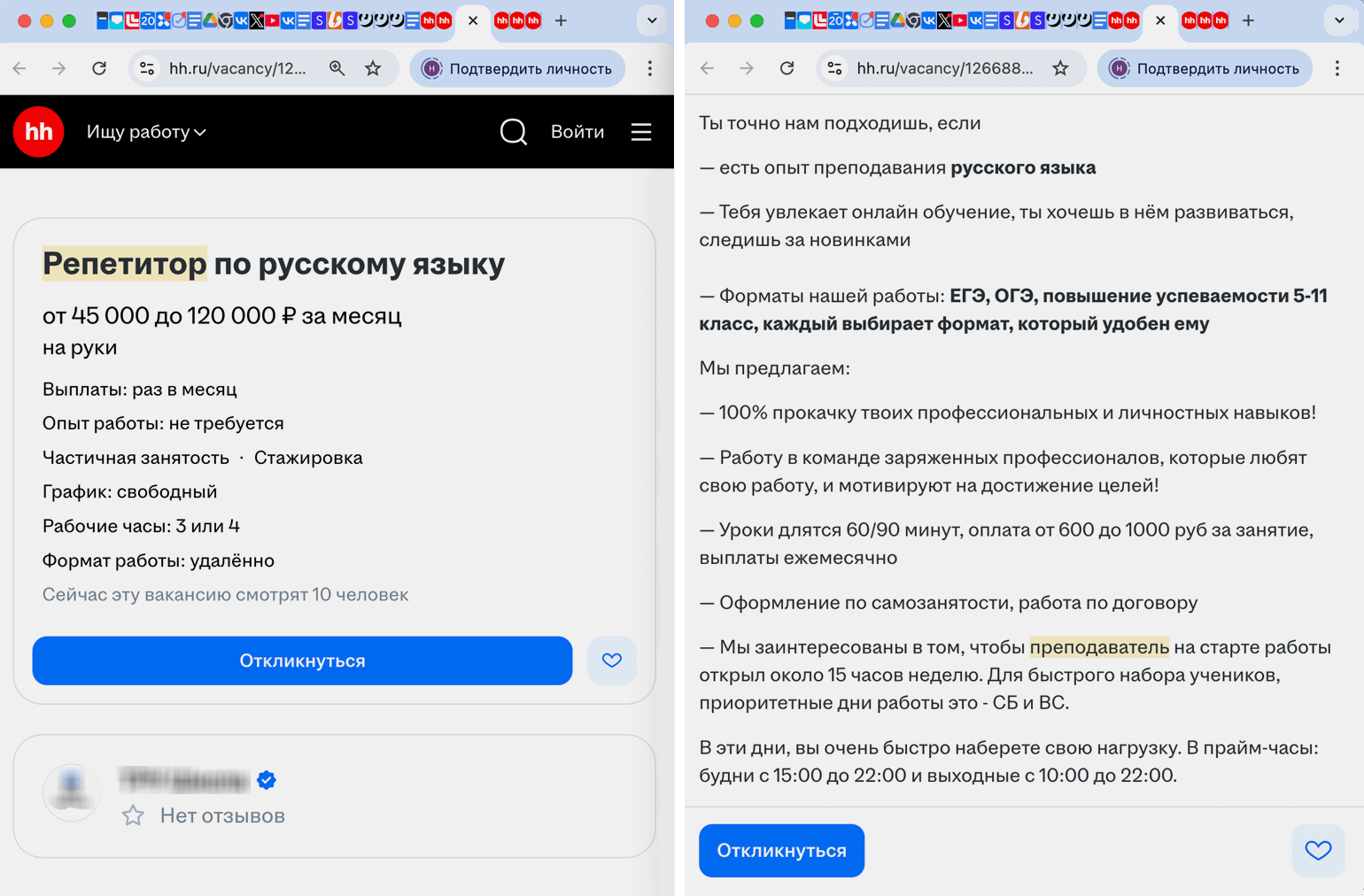Open the hamburger menu in hh header
The width and height of the screenshot is (1364, 896).
coord(641,132)
